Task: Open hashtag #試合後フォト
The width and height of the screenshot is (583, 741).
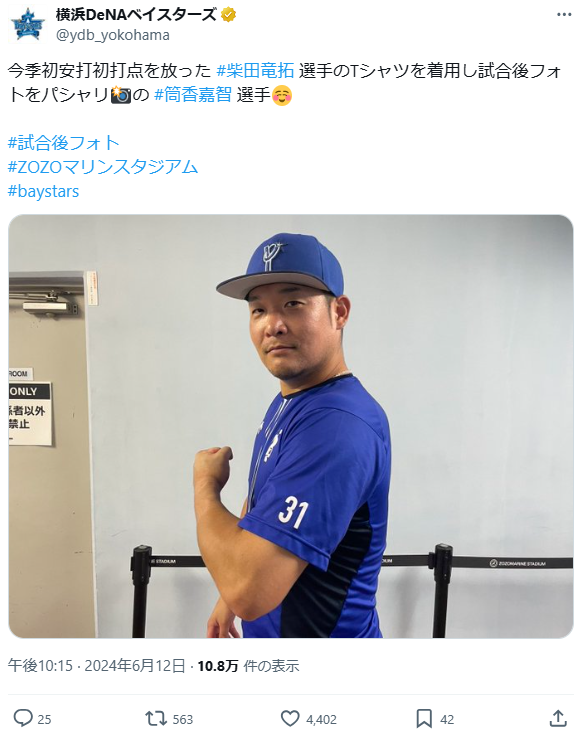Action: (x=64, y=143)
